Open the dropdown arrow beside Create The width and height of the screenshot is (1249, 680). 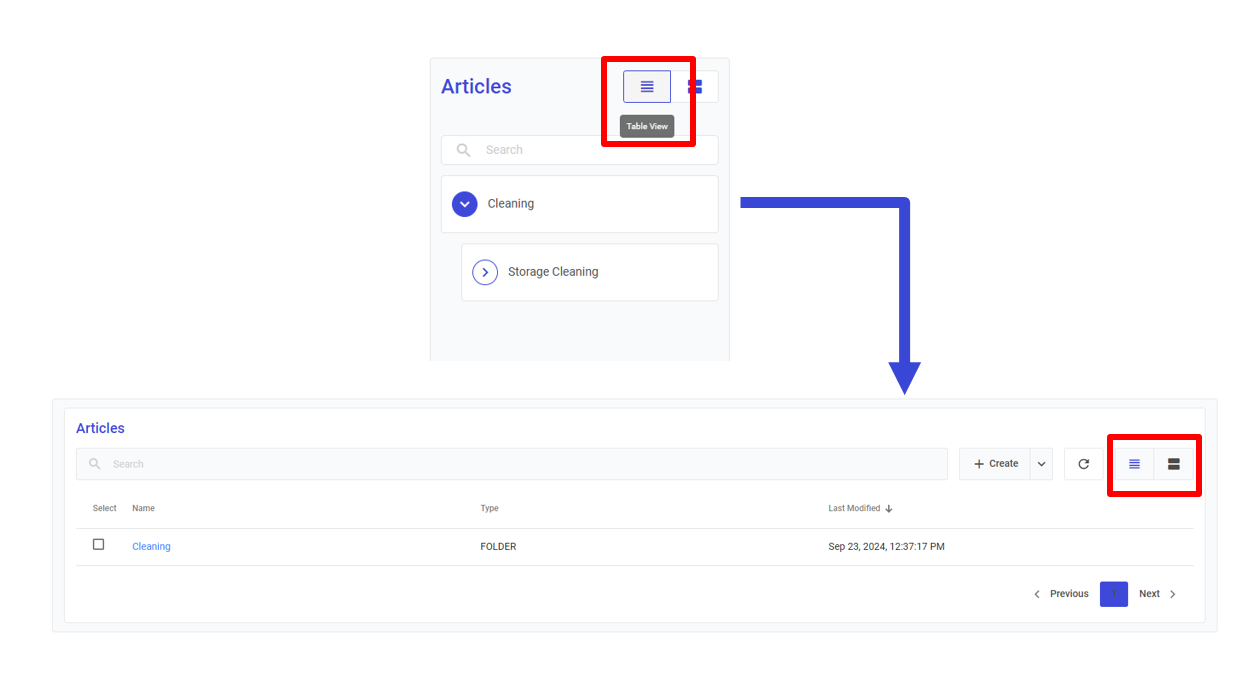[1041, 464]
